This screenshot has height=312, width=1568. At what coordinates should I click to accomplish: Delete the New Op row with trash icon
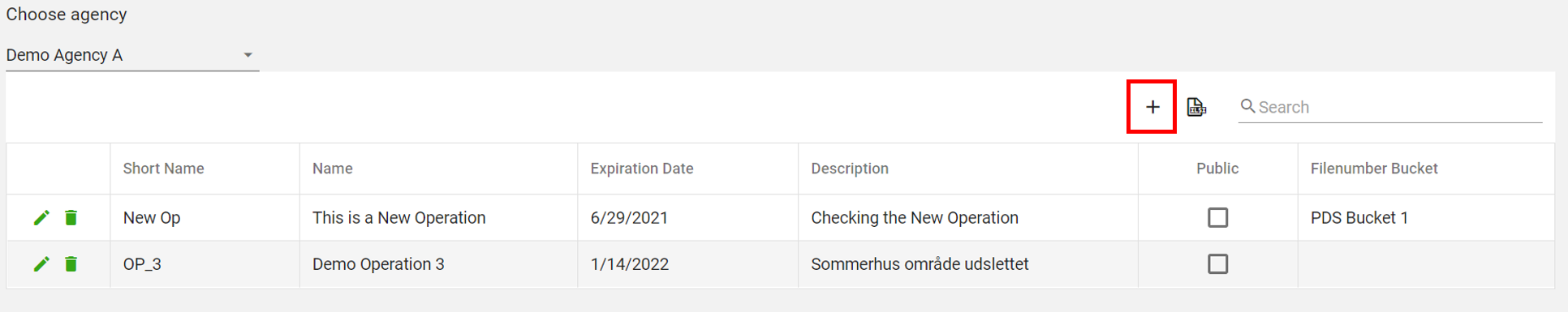tap(71, 218)
